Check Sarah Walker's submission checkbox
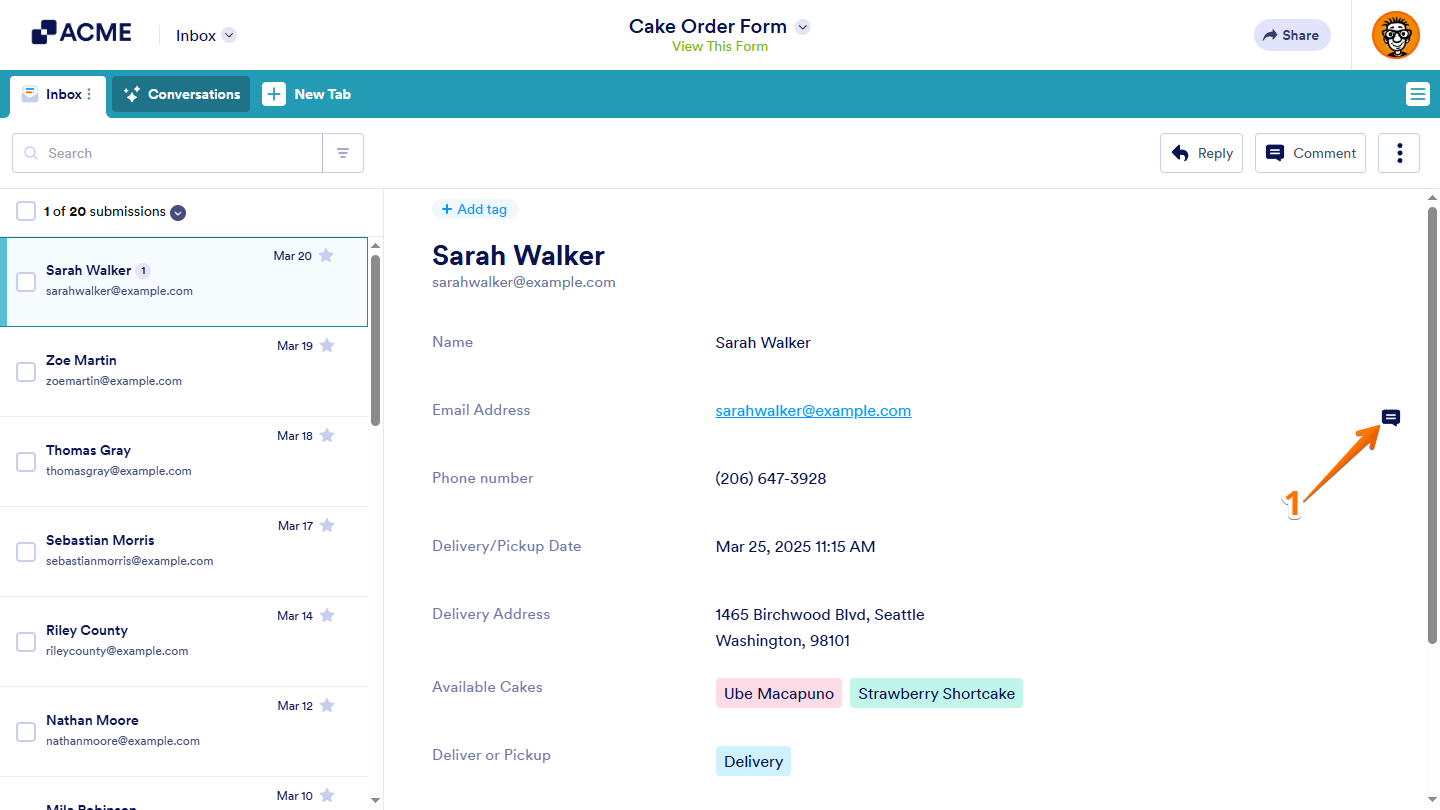1440x810 pixels. [26, 281]
